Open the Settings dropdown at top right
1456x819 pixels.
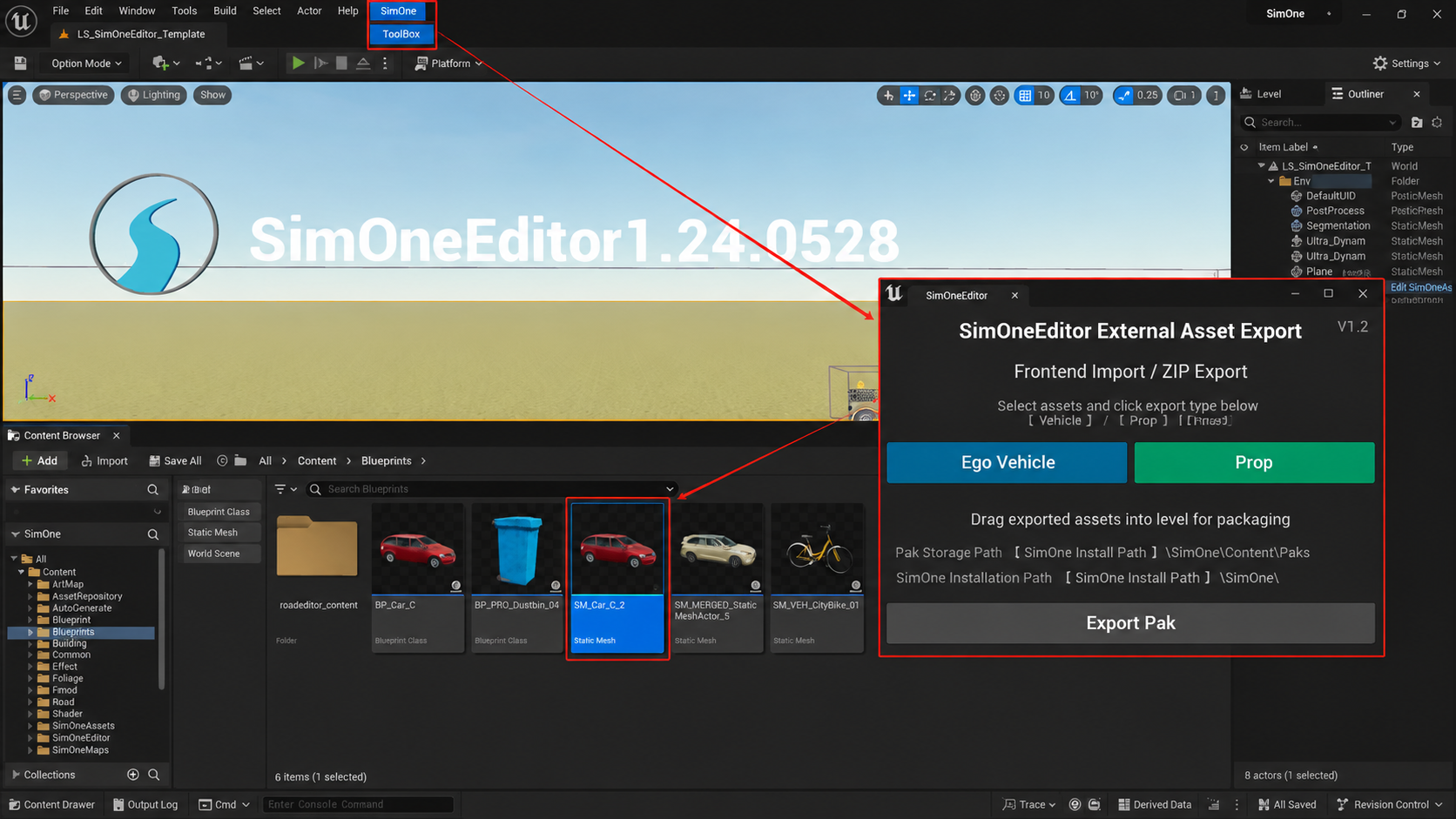[1406, 63]
